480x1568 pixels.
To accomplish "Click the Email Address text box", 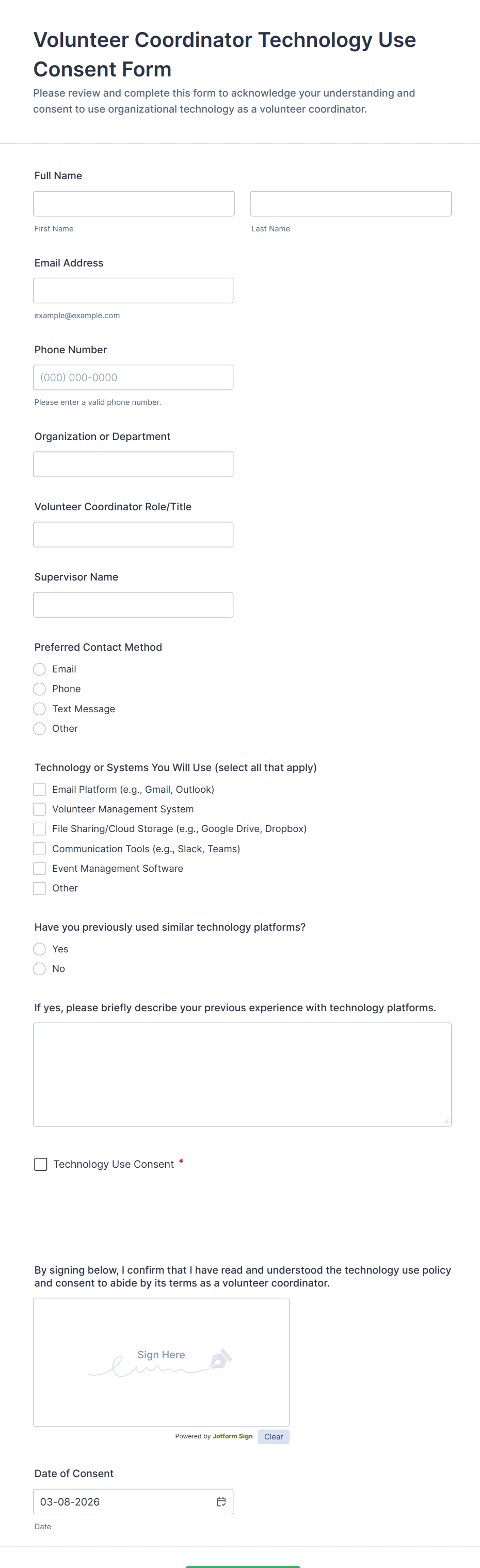I will point(133,291).
